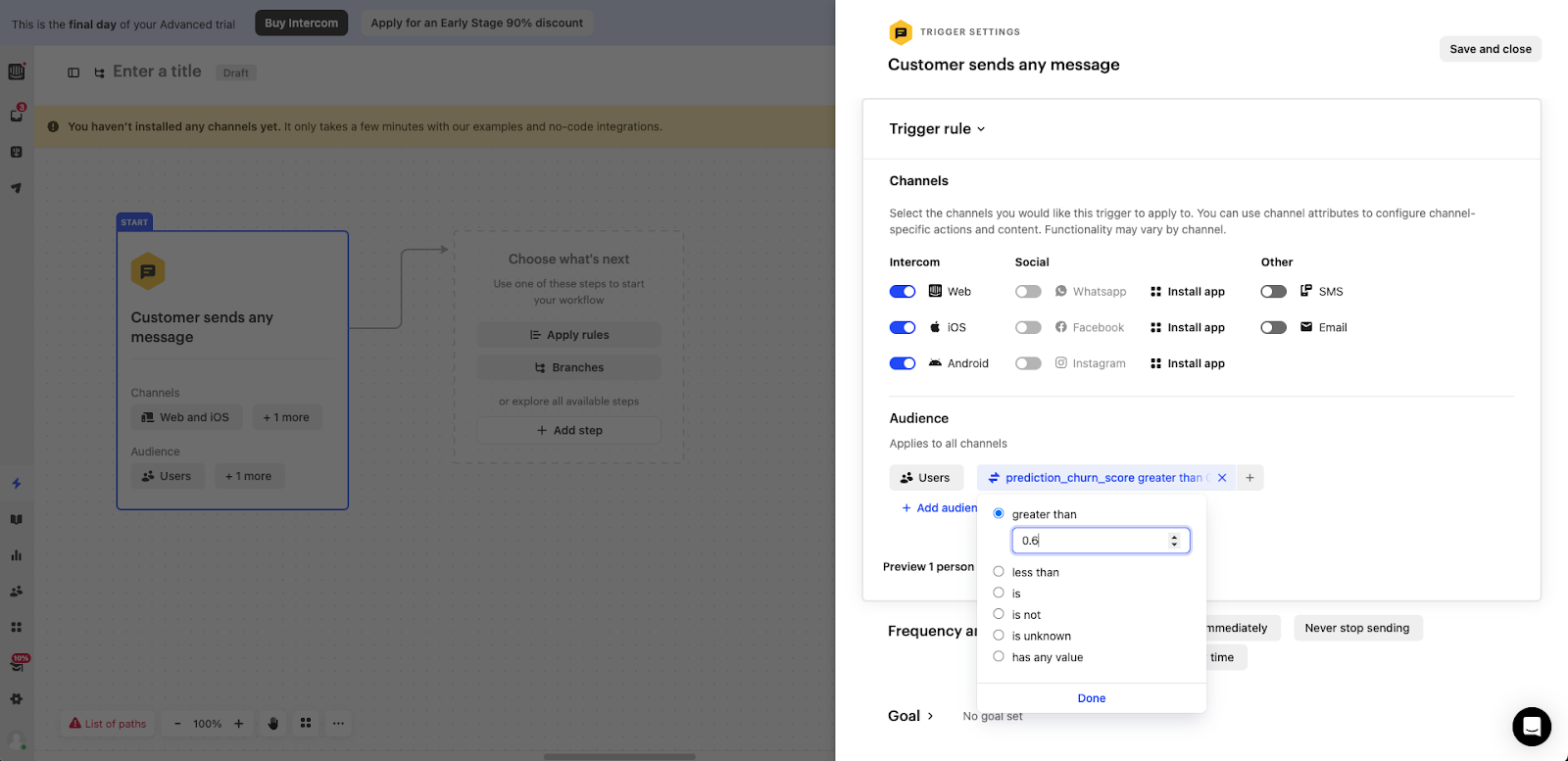Enable the Email channel toggle

(x=1274, y=327)
